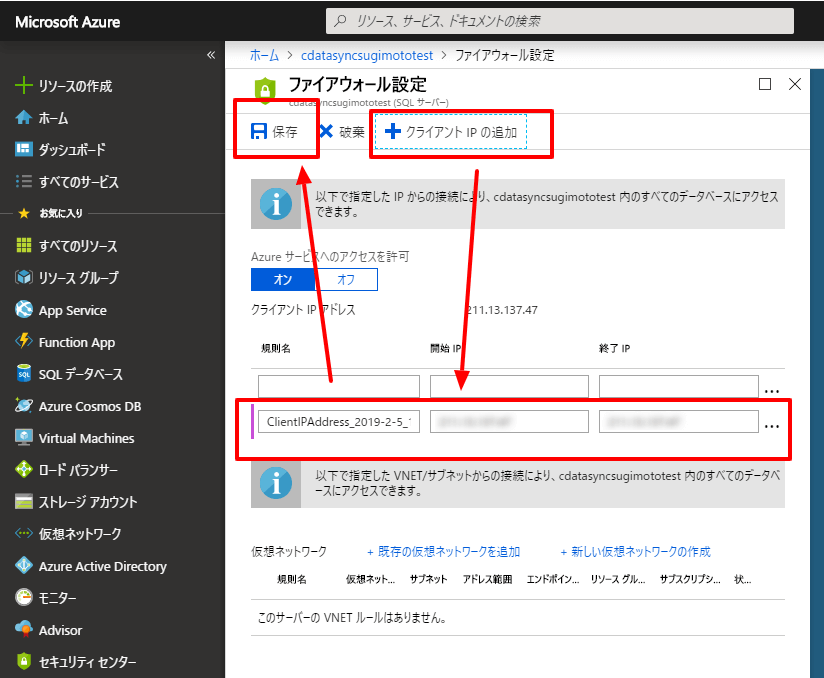Click the green plus icon for リソースの作成
The image size is (824, 678).
pyautogui.click(x=23, y=86)
